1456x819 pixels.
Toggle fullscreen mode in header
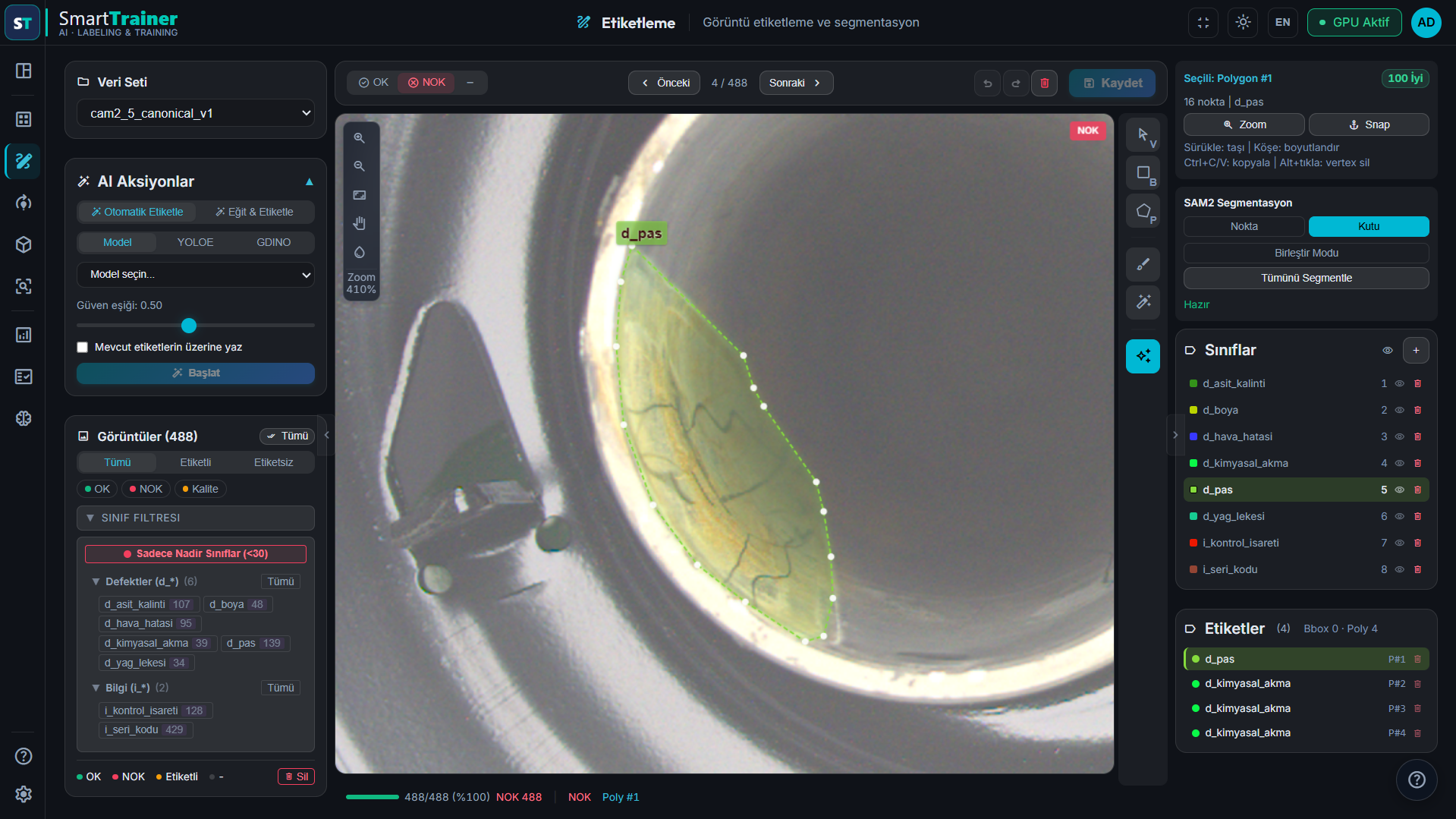click(x=1203, y=23)
